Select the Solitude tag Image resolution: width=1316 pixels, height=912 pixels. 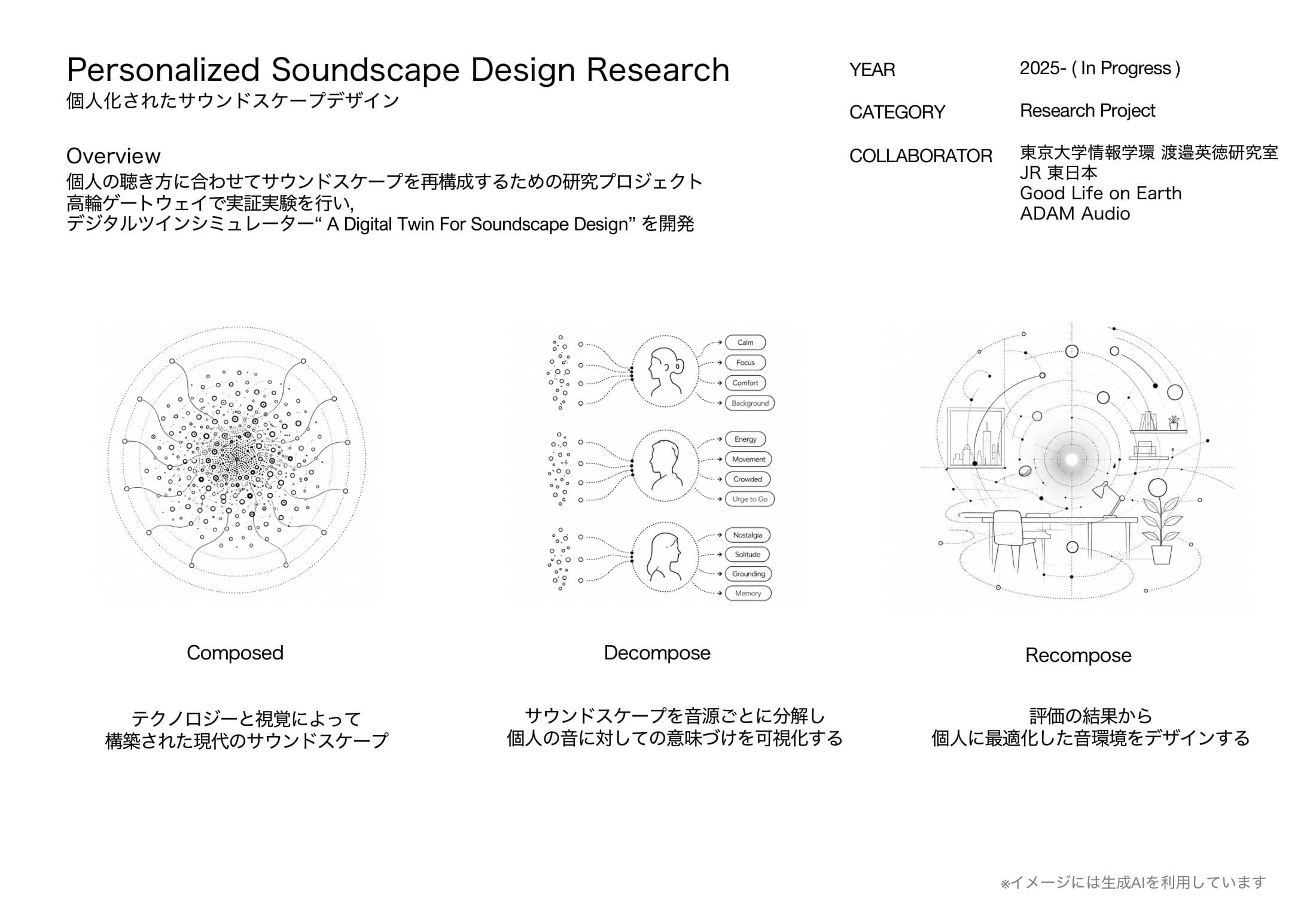(x=747, y=555)
